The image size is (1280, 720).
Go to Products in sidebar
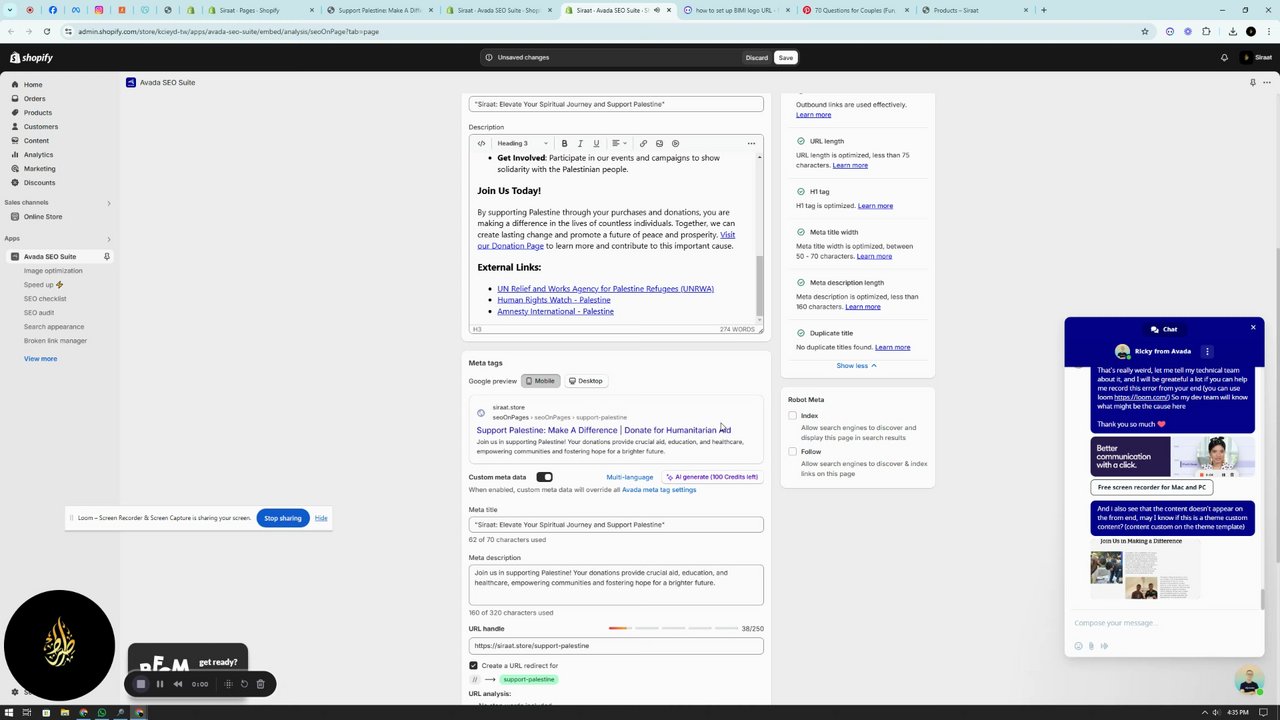point(38,113)
